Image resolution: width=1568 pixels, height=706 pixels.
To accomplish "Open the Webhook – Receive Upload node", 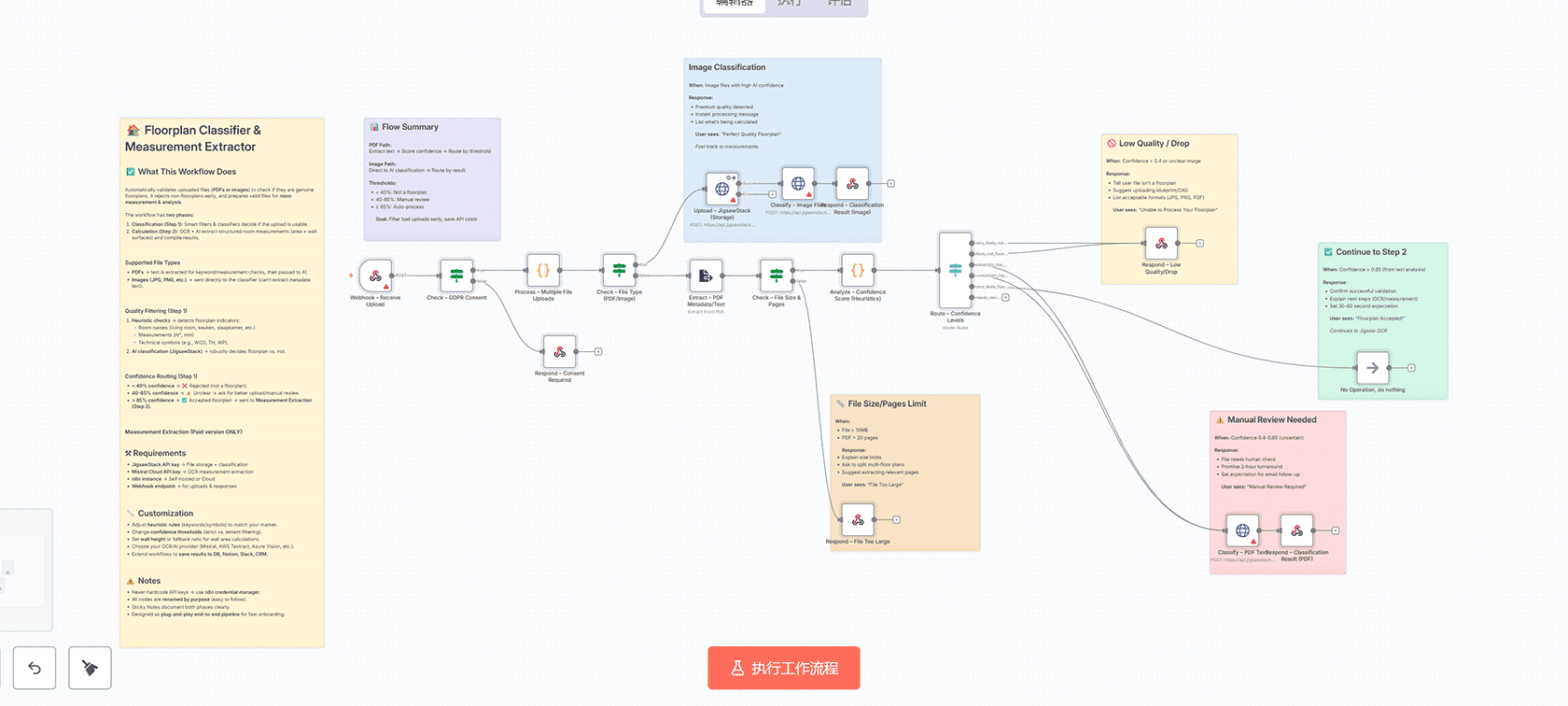I will point(375,275).
